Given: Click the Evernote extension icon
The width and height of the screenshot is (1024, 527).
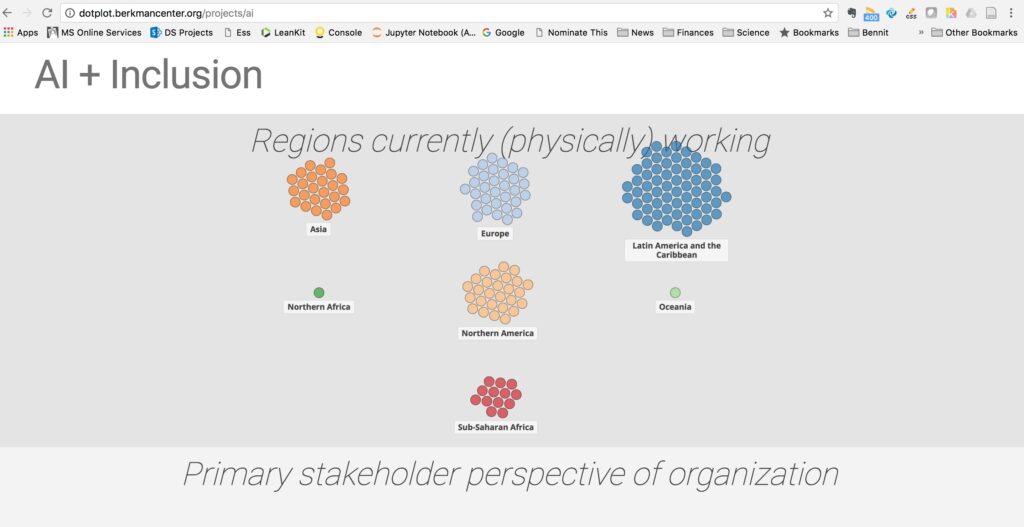Looking at the screenshot, I should pos(852,12).
